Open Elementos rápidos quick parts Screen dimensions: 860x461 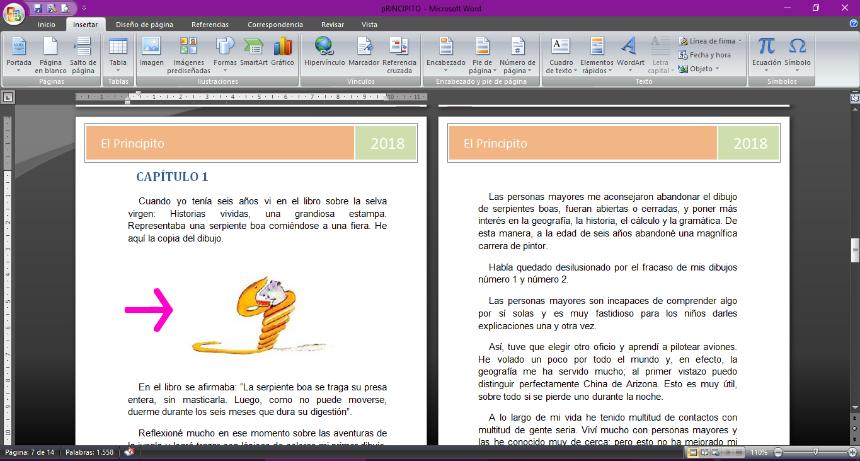(x=597, y=55)
